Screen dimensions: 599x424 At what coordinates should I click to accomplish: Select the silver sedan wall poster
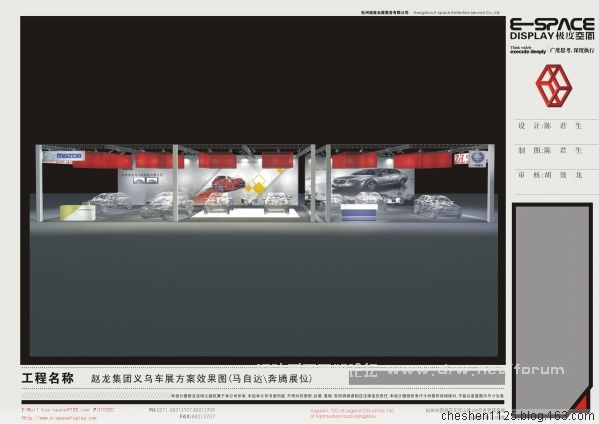pyautogui.click(x=371, y=179)
